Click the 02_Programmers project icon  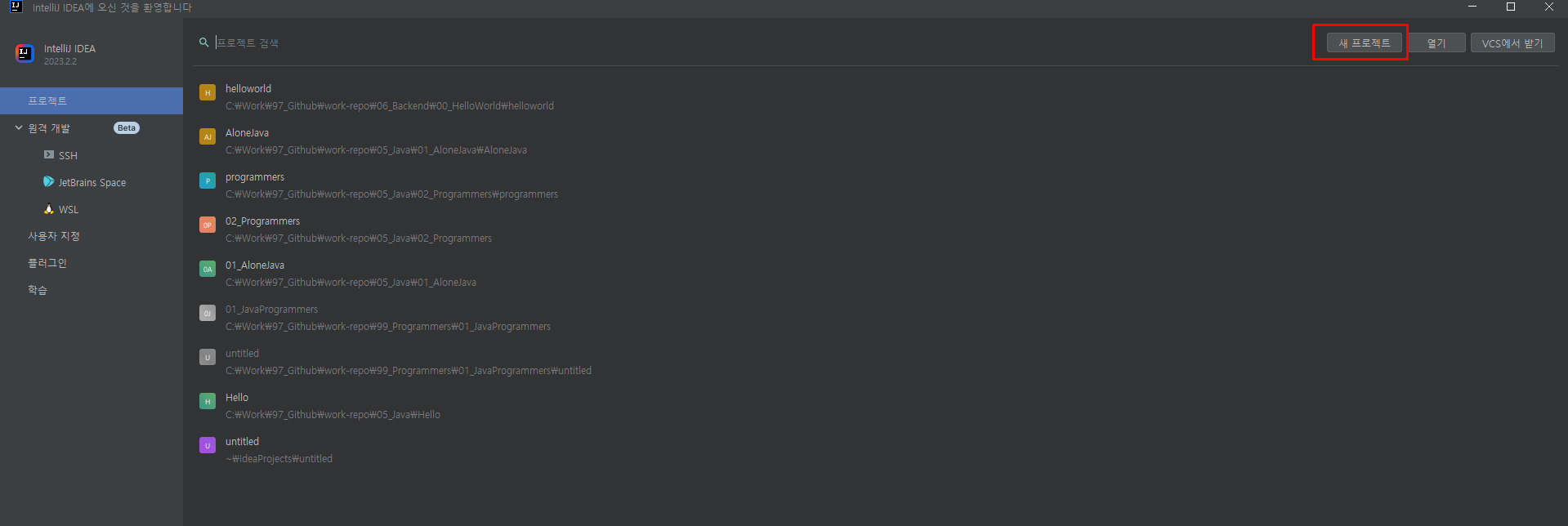(x=208, y=225)
